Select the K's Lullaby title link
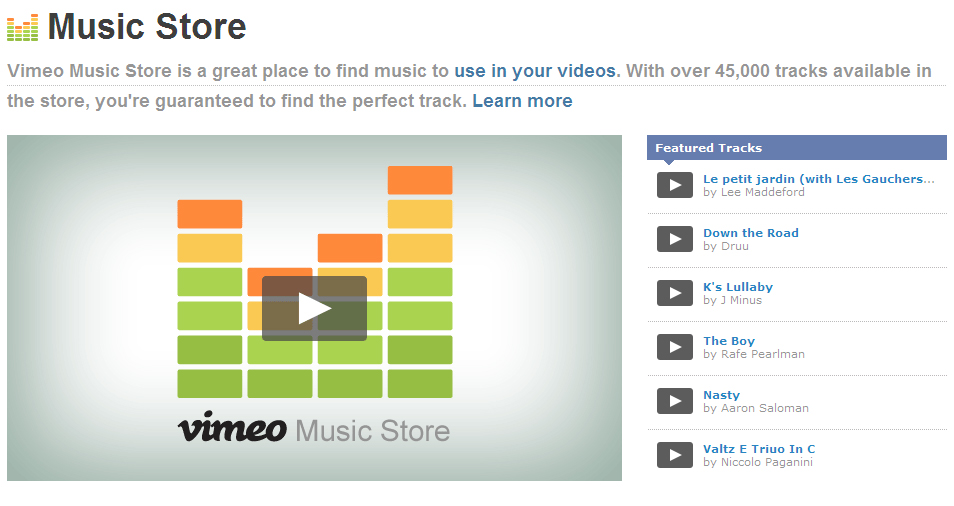 coord(738,287)
